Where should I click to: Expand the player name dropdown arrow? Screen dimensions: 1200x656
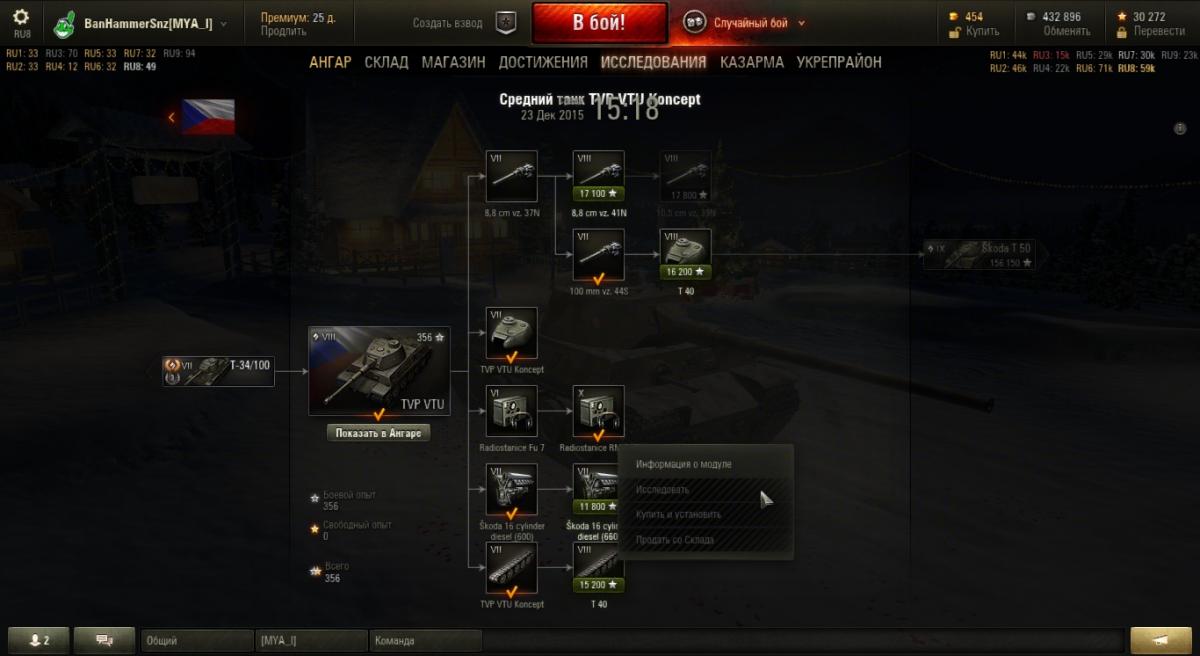223,24
